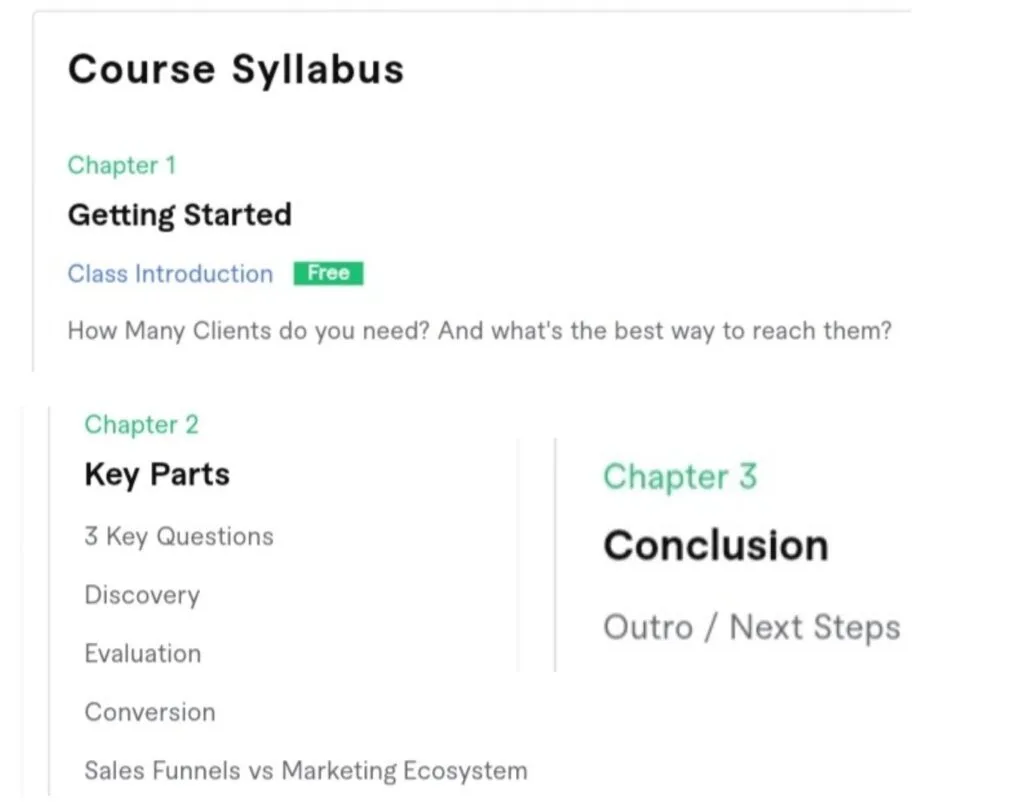Open the Conversion lesson
1024x812 pixels.
pos(149,712)
